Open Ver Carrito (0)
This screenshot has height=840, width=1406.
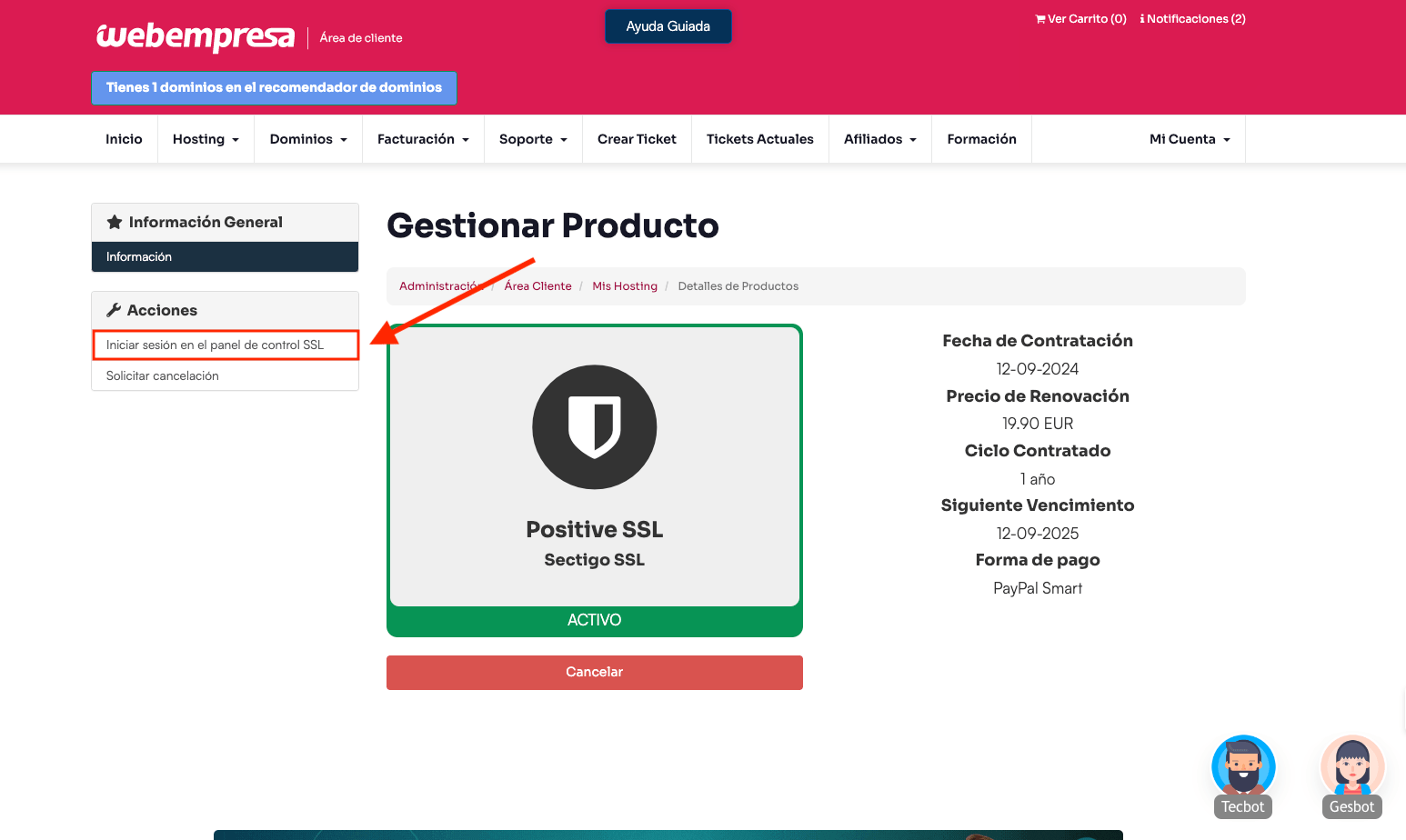point(1080,19)
